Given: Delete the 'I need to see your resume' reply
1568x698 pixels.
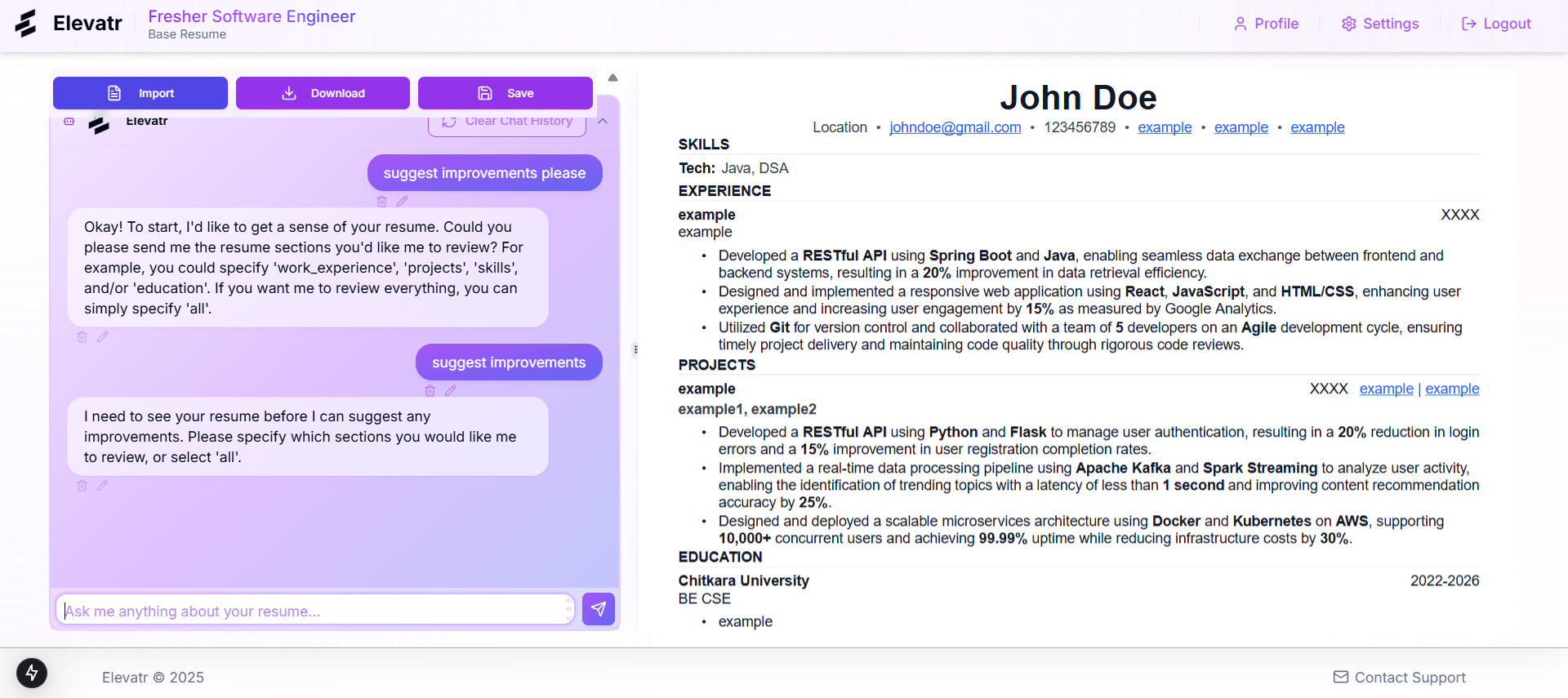Looking at the screenshot, I should [82, 485].
